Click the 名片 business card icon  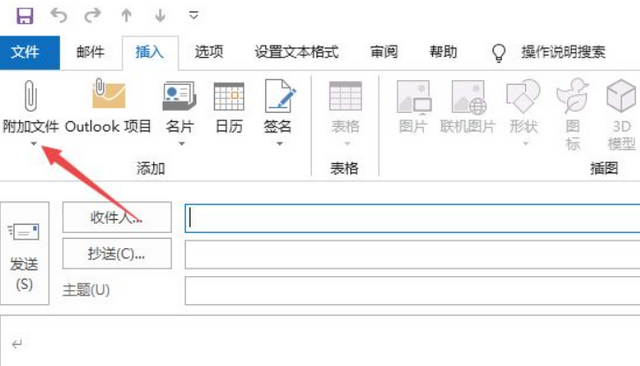[x=180, y=97]
